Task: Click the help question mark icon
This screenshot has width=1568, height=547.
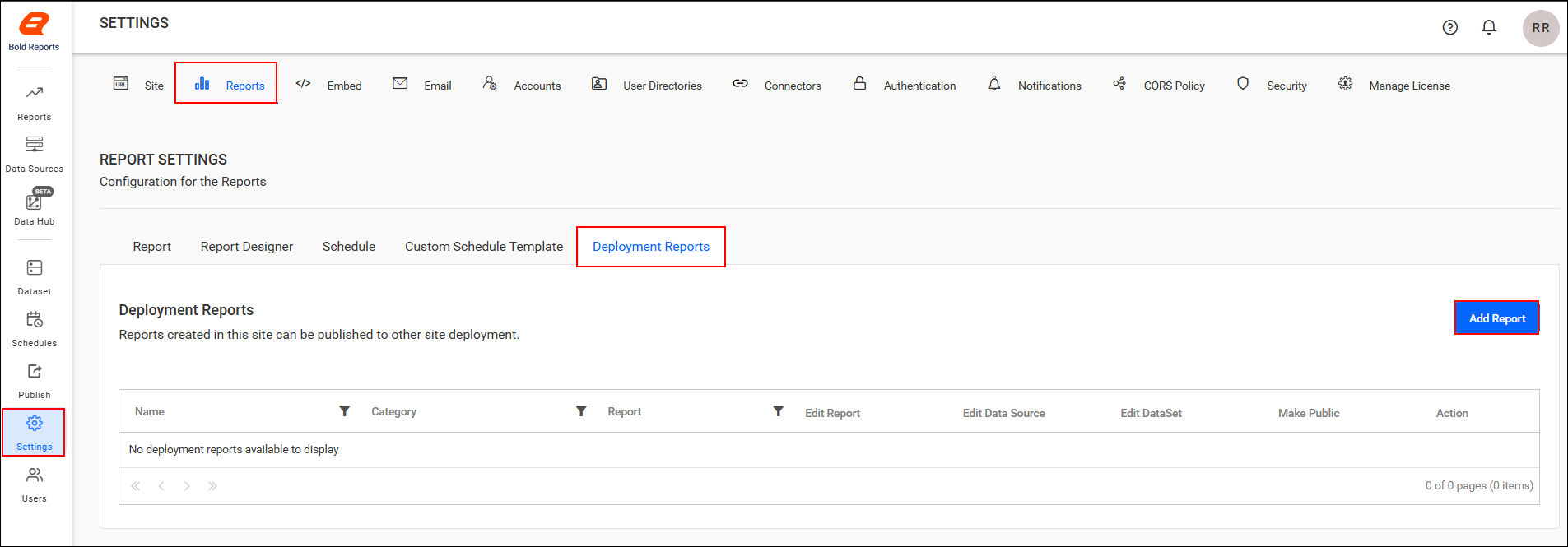Action: tap(1450, 27)
